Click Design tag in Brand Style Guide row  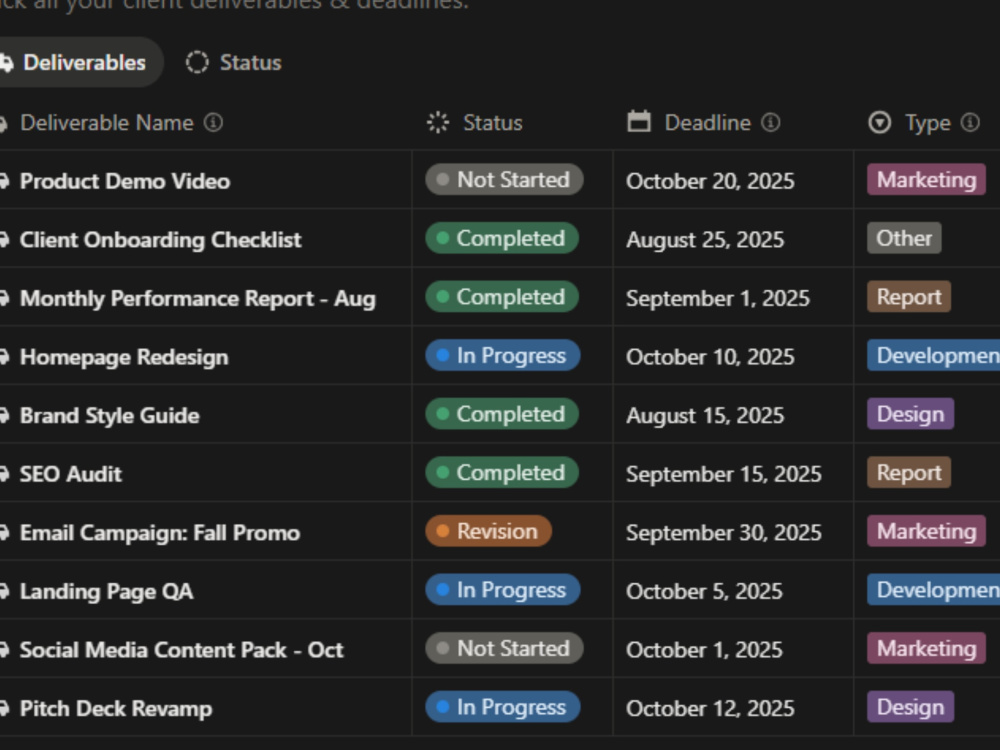(911, 415)
